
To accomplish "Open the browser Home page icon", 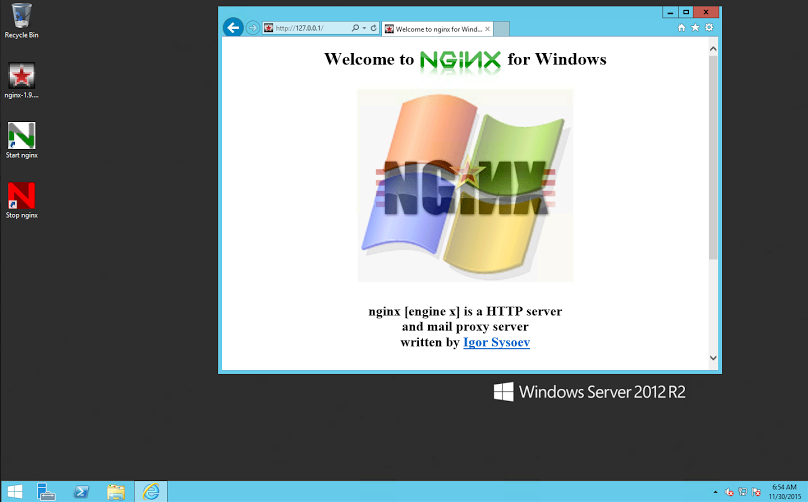I will click(681, 27).
